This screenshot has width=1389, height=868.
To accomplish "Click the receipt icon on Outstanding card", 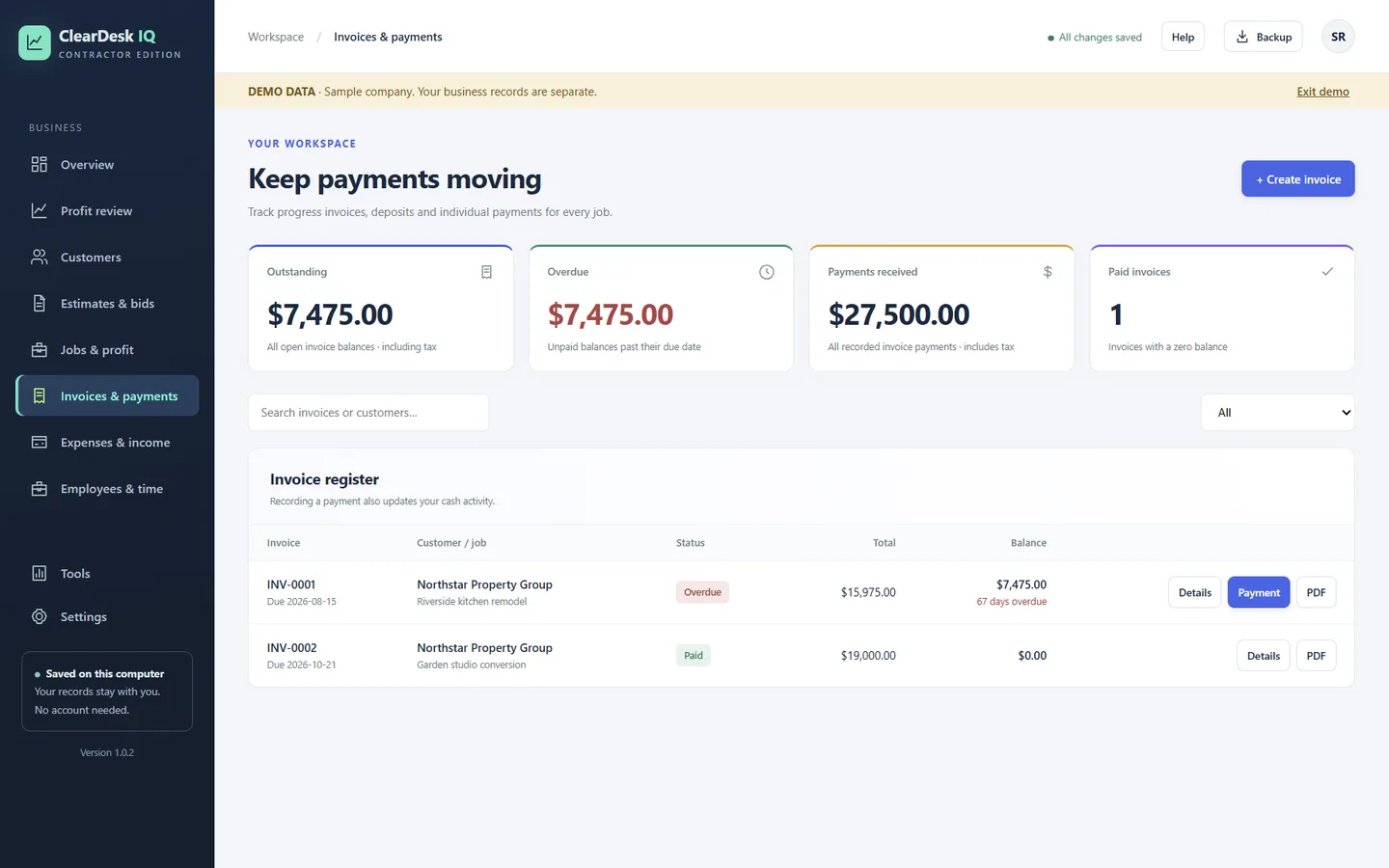I will tap(486, 272).
